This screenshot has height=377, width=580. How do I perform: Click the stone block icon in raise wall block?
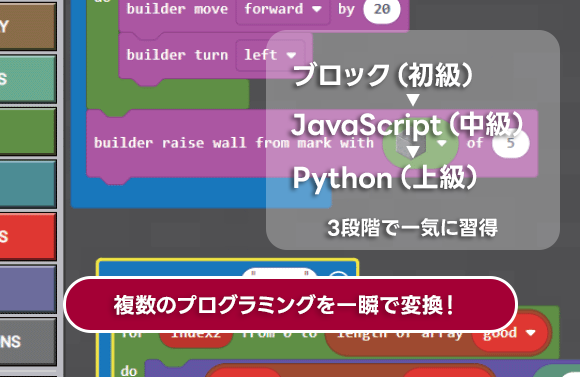click(410, 144)
